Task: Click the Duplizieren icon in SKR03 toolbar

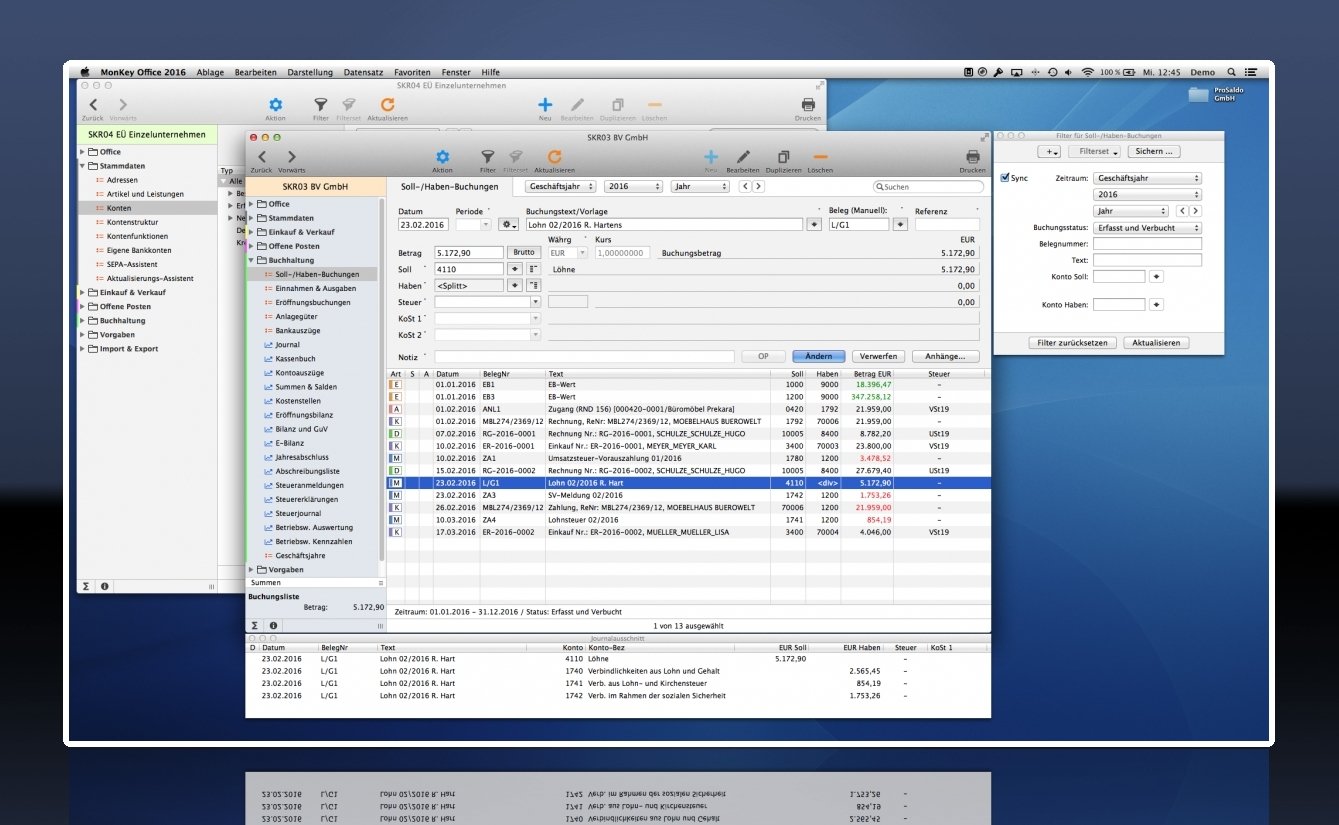Action: click(783, 157)
